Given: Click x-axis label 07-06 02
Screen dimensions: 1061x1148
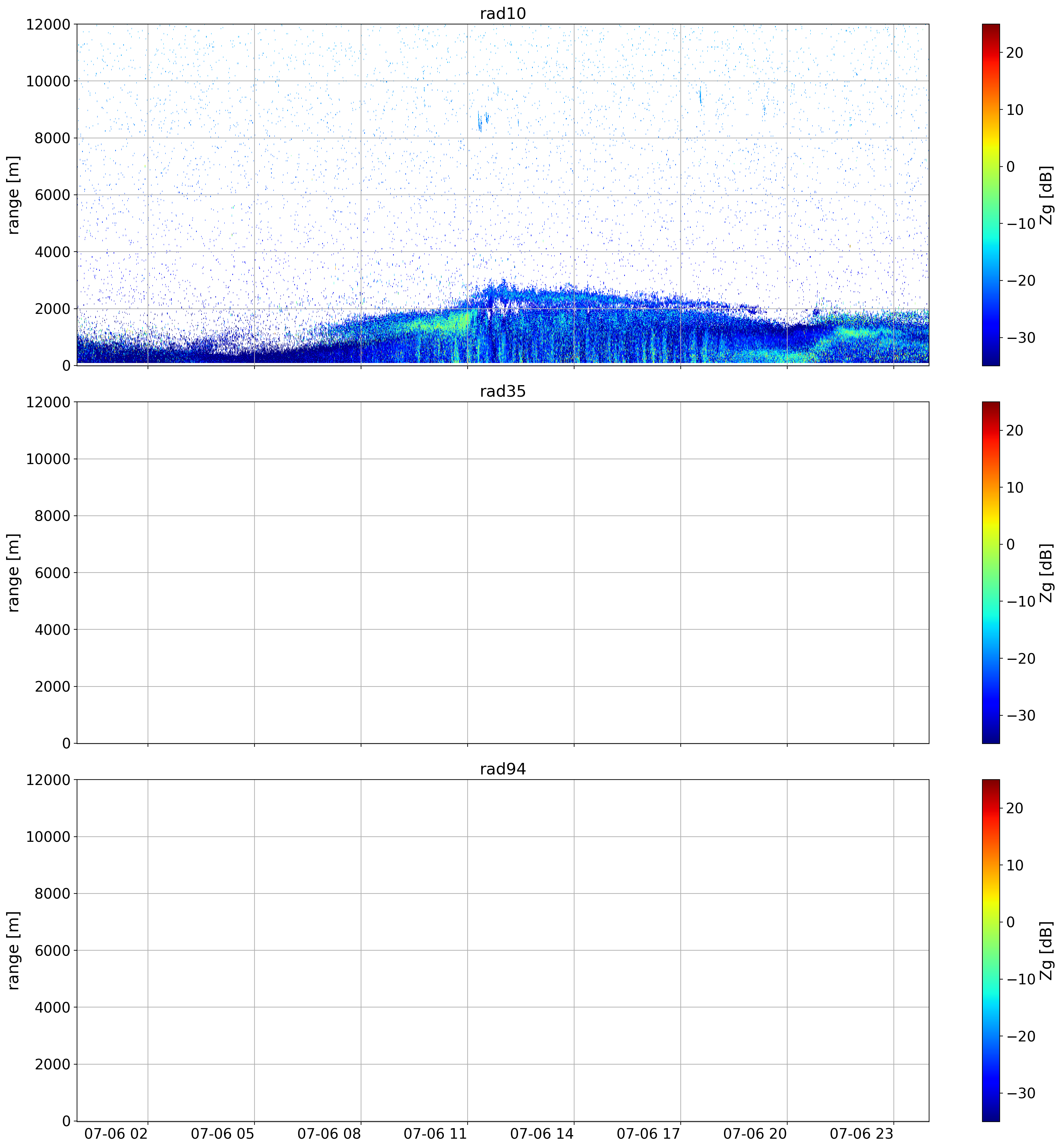Looking at the screenshot, I should (x=116, y=1134).
